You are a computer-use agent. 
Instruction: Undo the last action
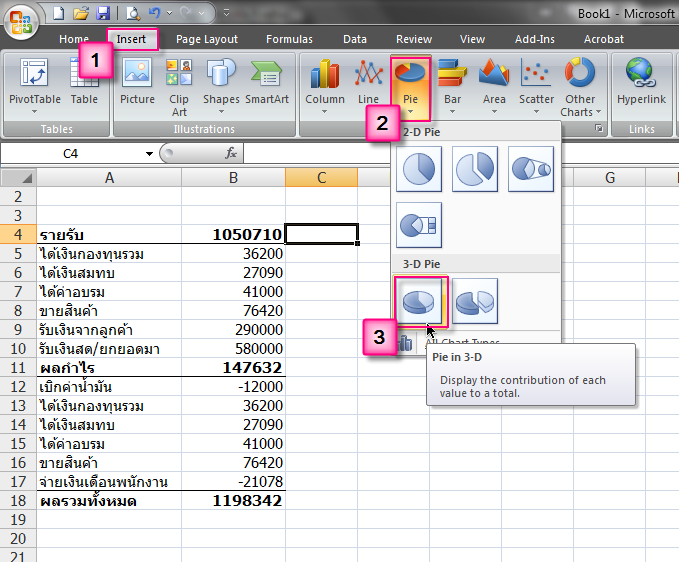pos(154,13)
